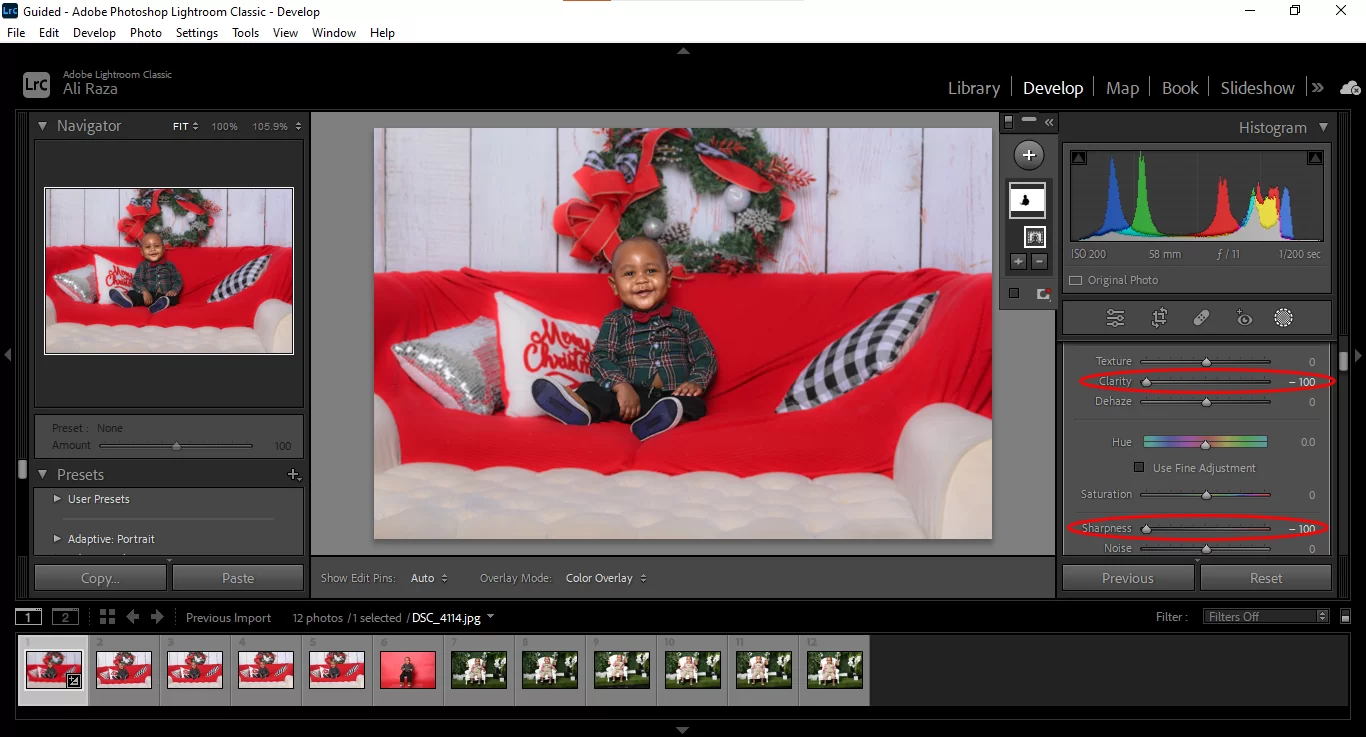Image resolution: width=1366 pixels, height=737 pixels.
Task: Add a new preset with plus icon
Action: [x=294, y=475]
